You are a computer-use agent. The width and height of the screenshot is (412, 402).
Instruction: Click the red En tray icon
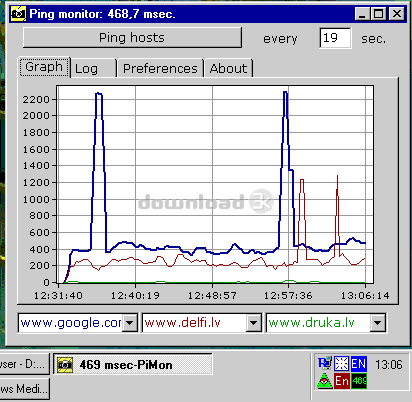(x=342, y=381)
